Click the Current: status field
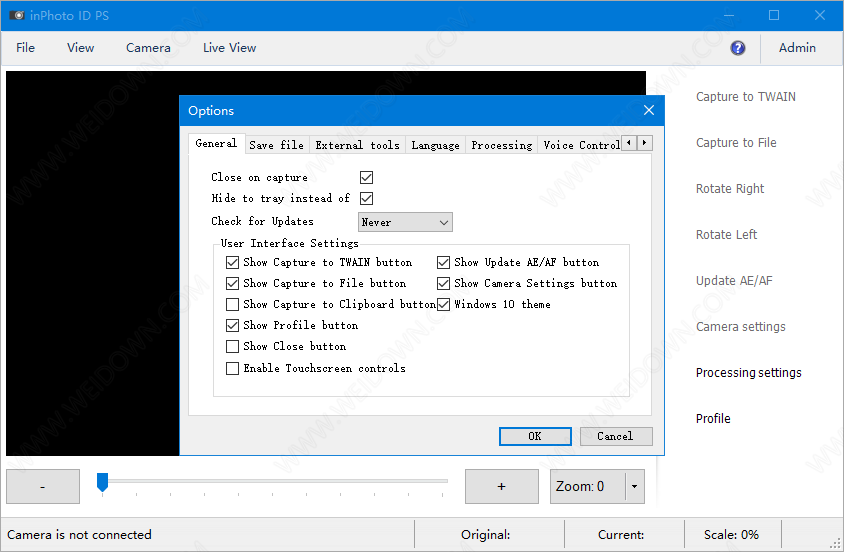 621,535
